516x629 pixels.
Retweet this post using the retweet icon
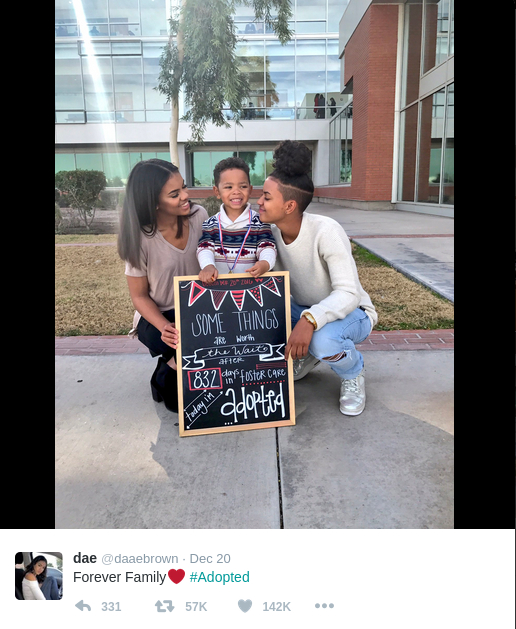165,606
